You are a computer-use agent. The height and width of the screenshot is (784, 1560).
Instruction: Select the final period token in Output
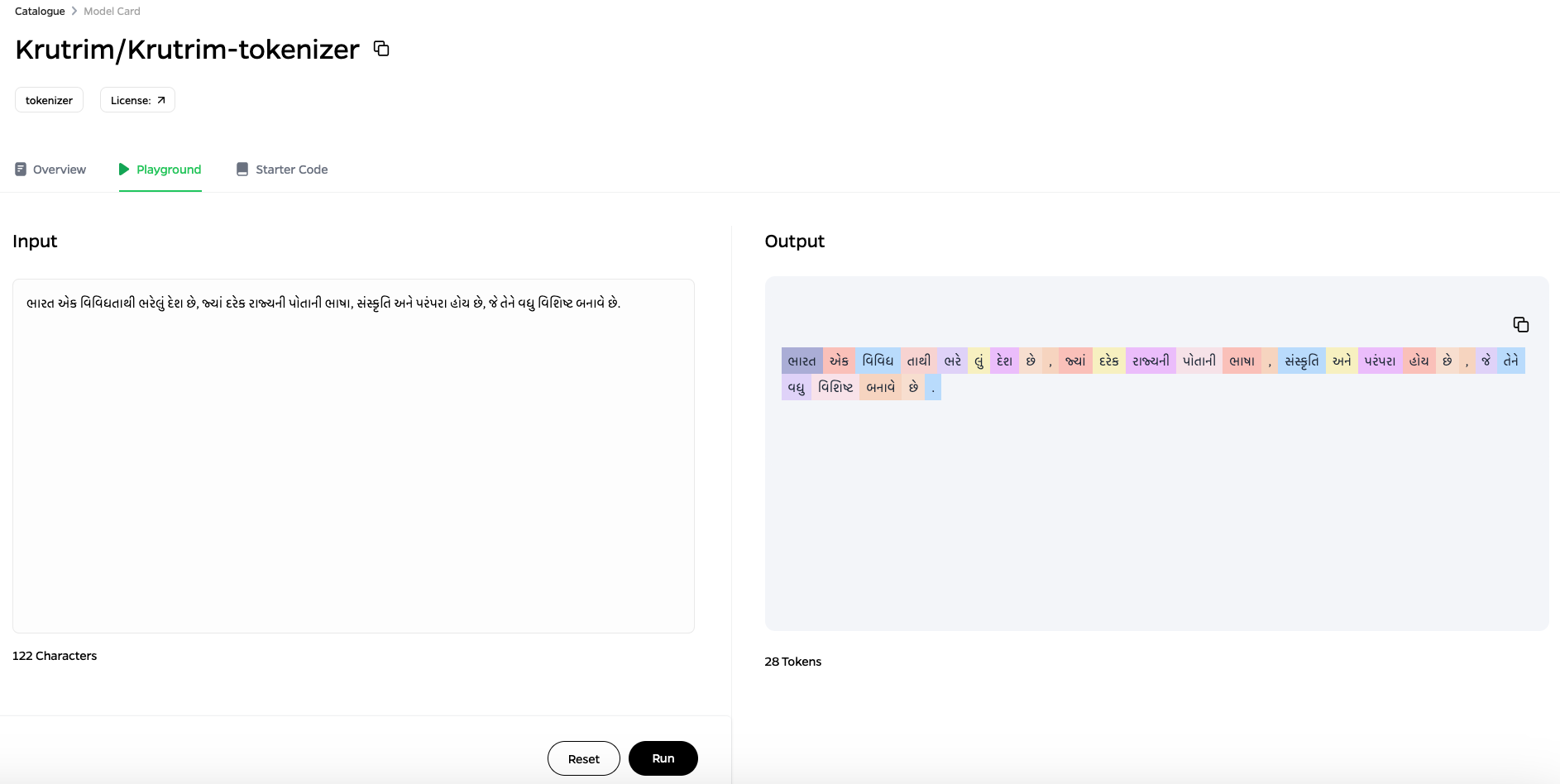933,387
